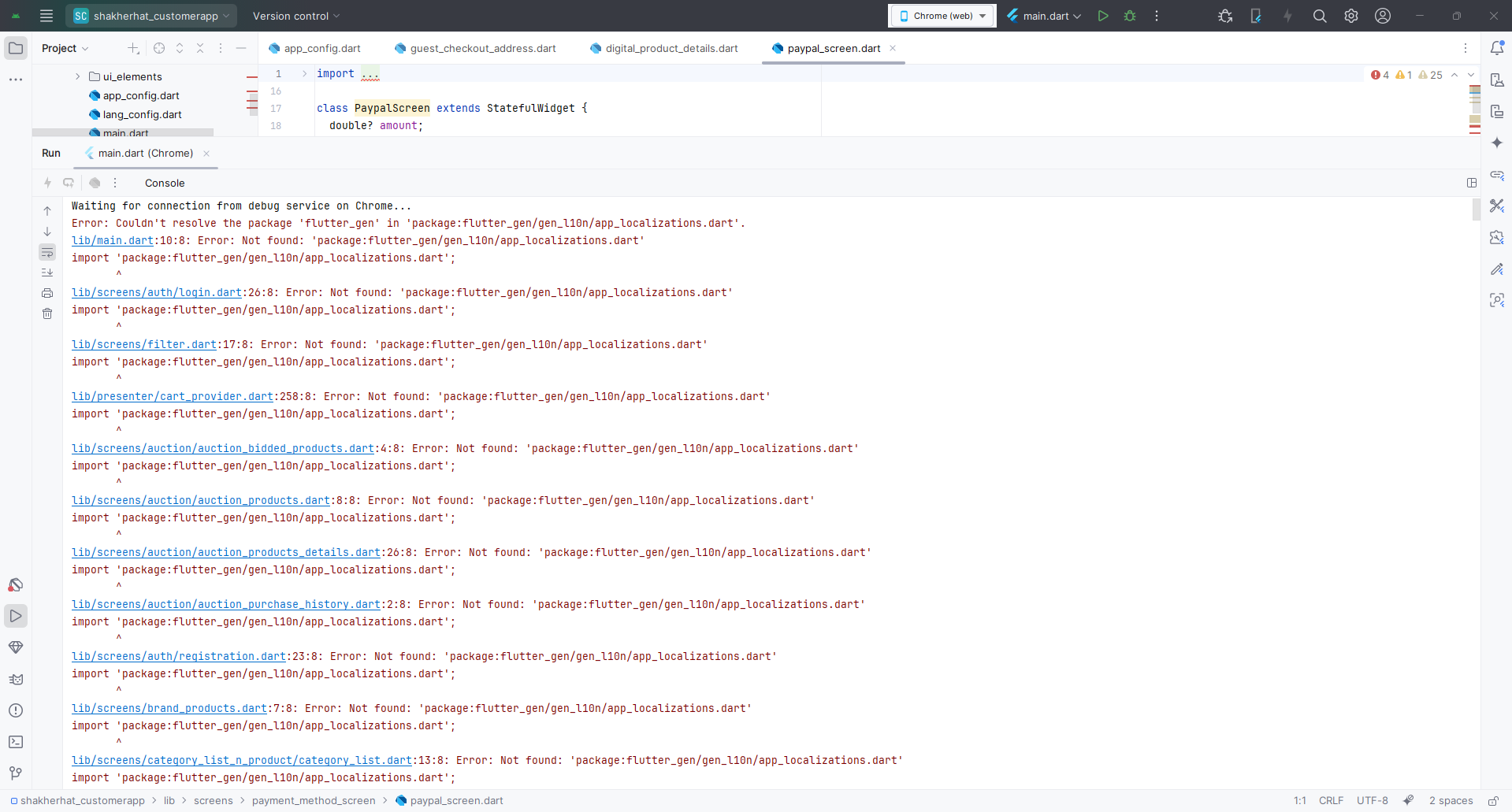
Task: Toggle soft-wrap in console
Action: click(47, 252)
